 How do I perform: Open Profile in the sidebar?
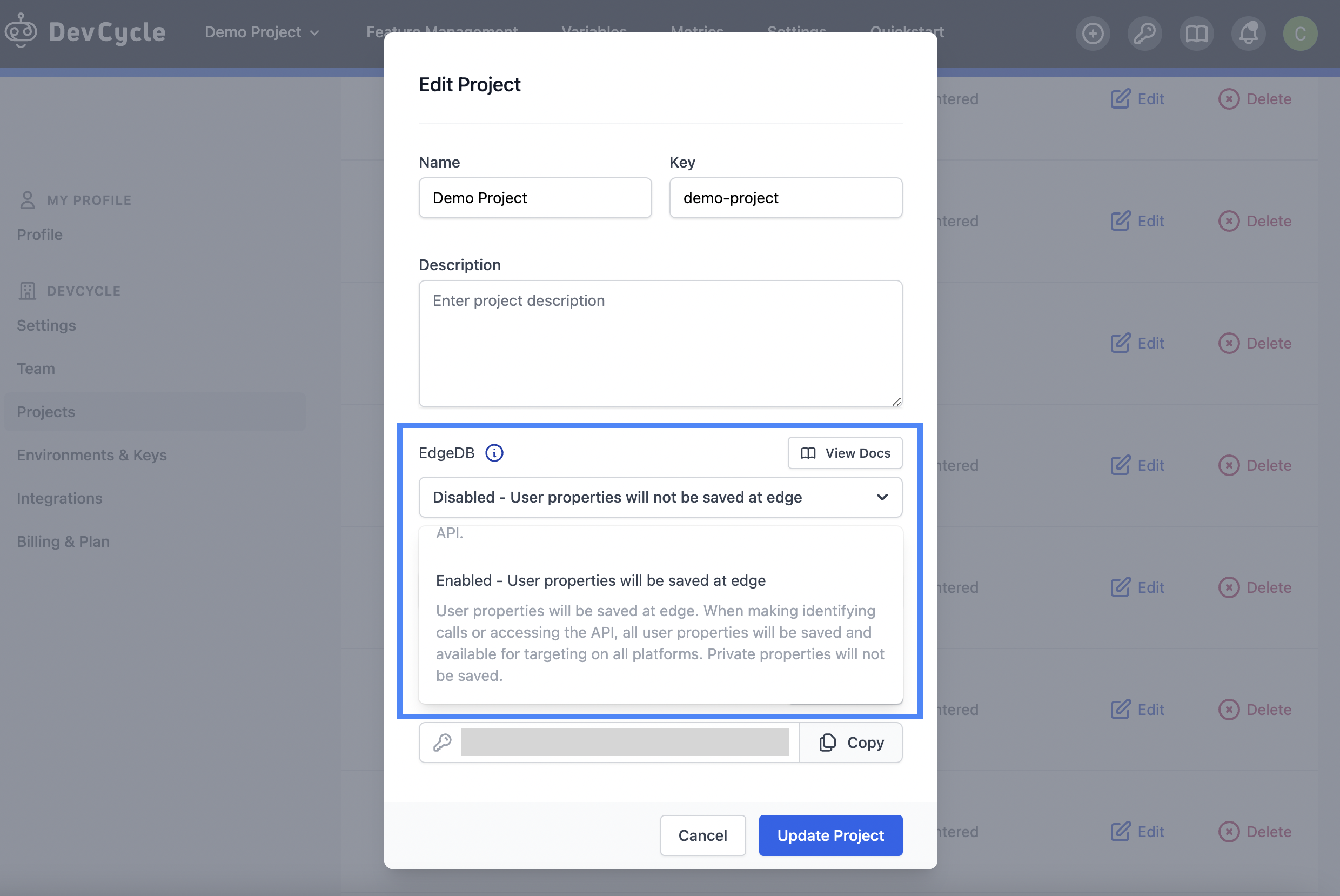coord(39,235)
